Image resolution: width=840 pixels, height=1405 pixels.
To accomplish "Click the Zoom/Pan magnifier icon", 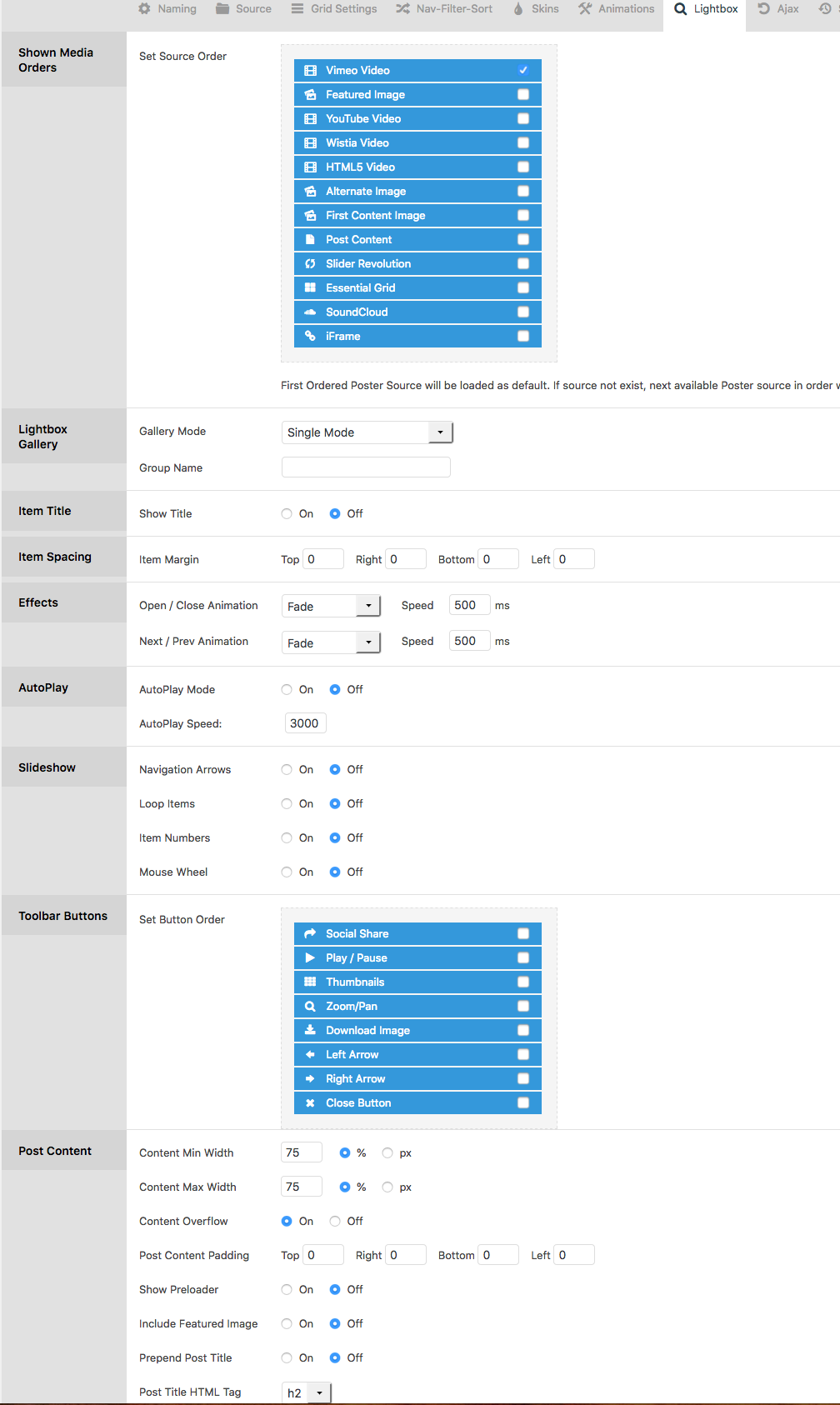I will click(x=310, y=1007).
